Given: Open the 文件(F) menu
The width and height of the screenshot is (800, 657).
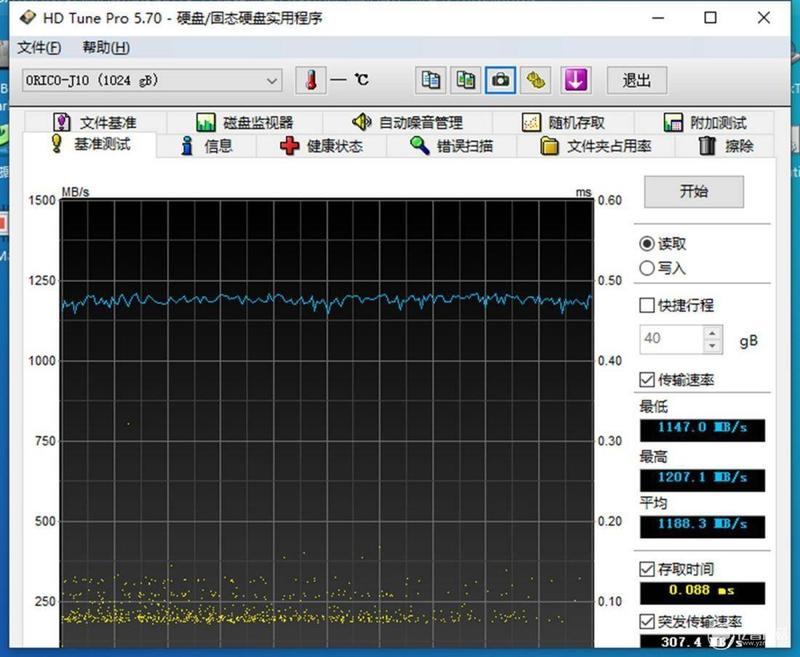Looking at the screenshot, I should click(39, 47).
